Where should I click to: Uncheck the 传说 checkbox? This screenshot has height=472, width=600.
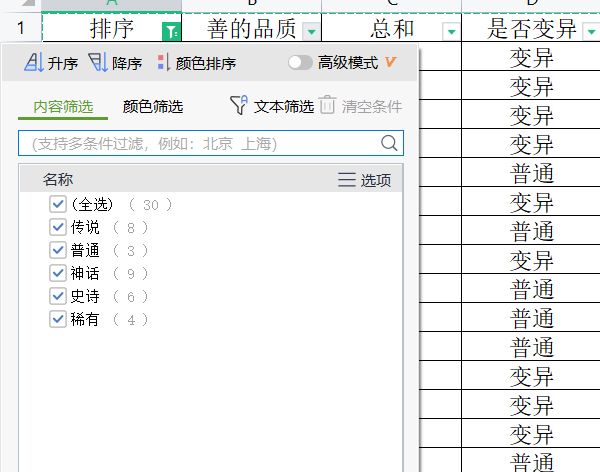coord(58,227)
